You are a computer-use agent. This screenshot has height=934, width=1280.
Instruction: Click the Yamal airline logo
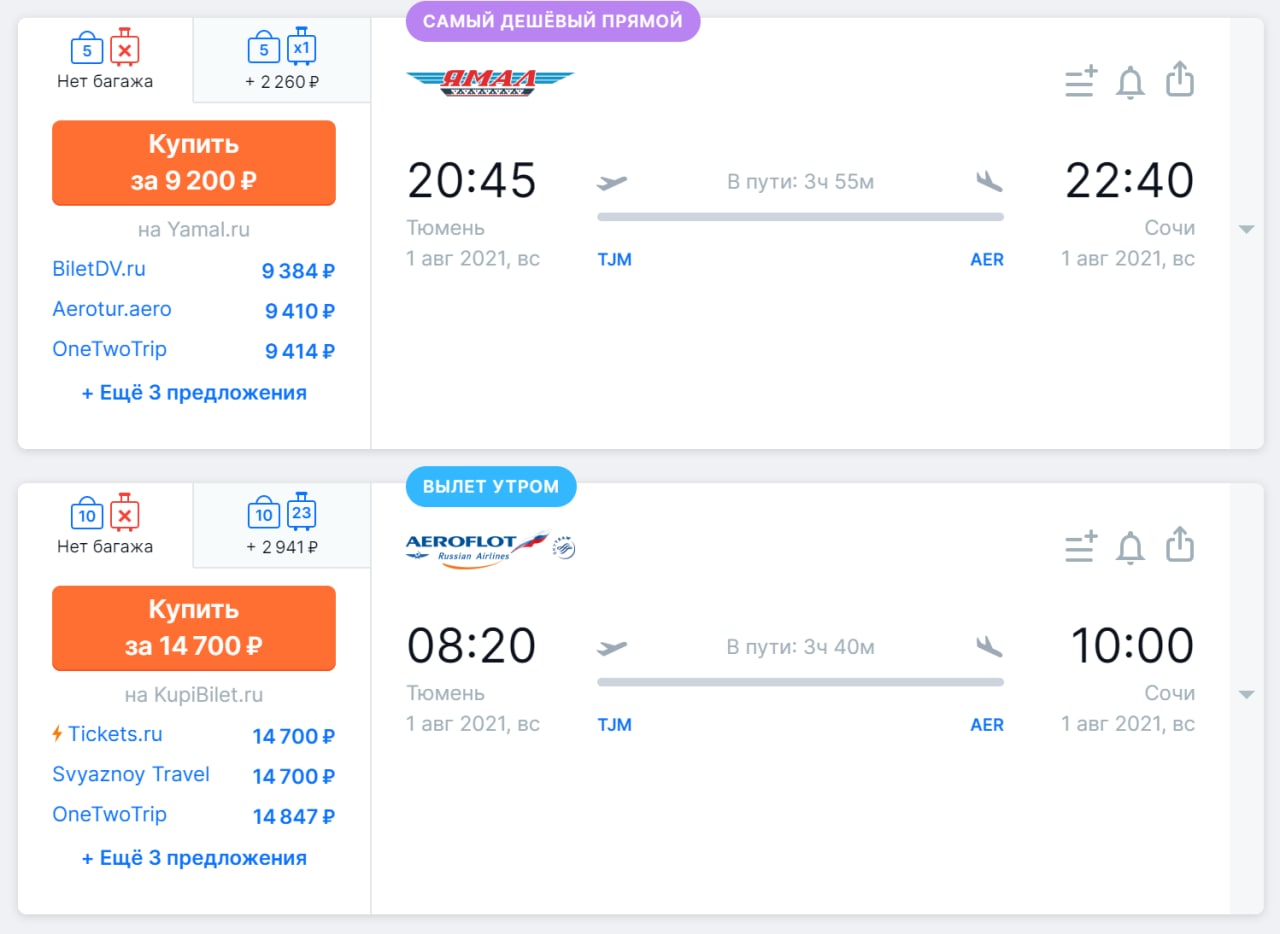pyautogui.click(x=490, y=83)
